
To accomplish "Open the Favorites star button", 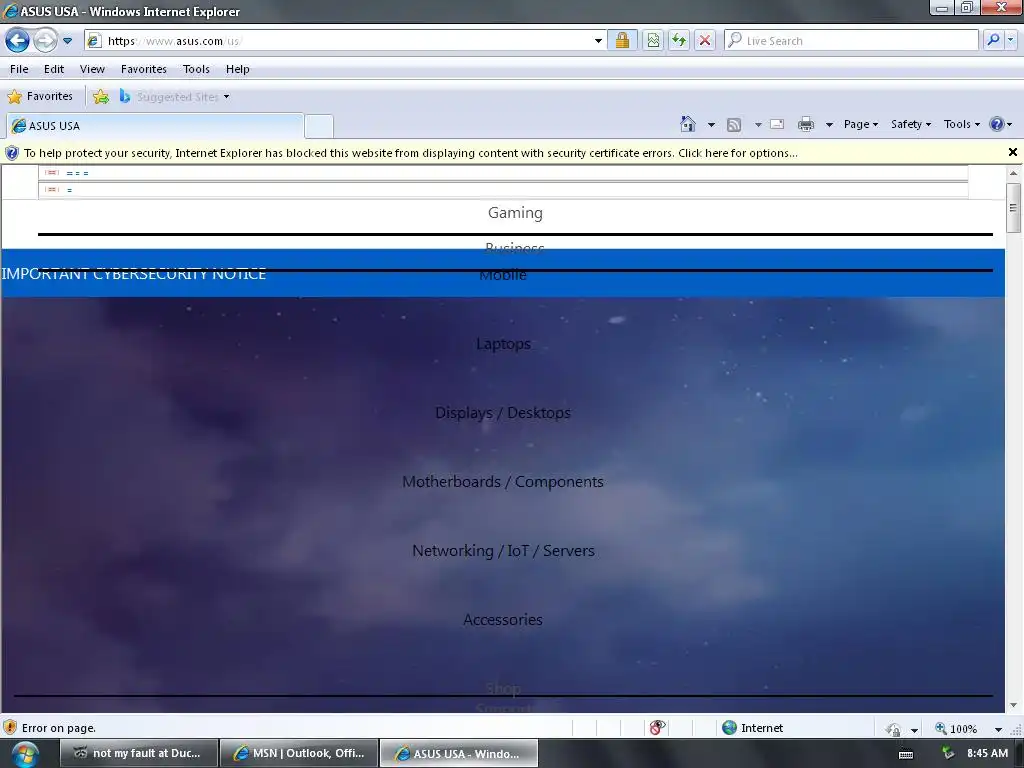I will (x=40, y=97).
